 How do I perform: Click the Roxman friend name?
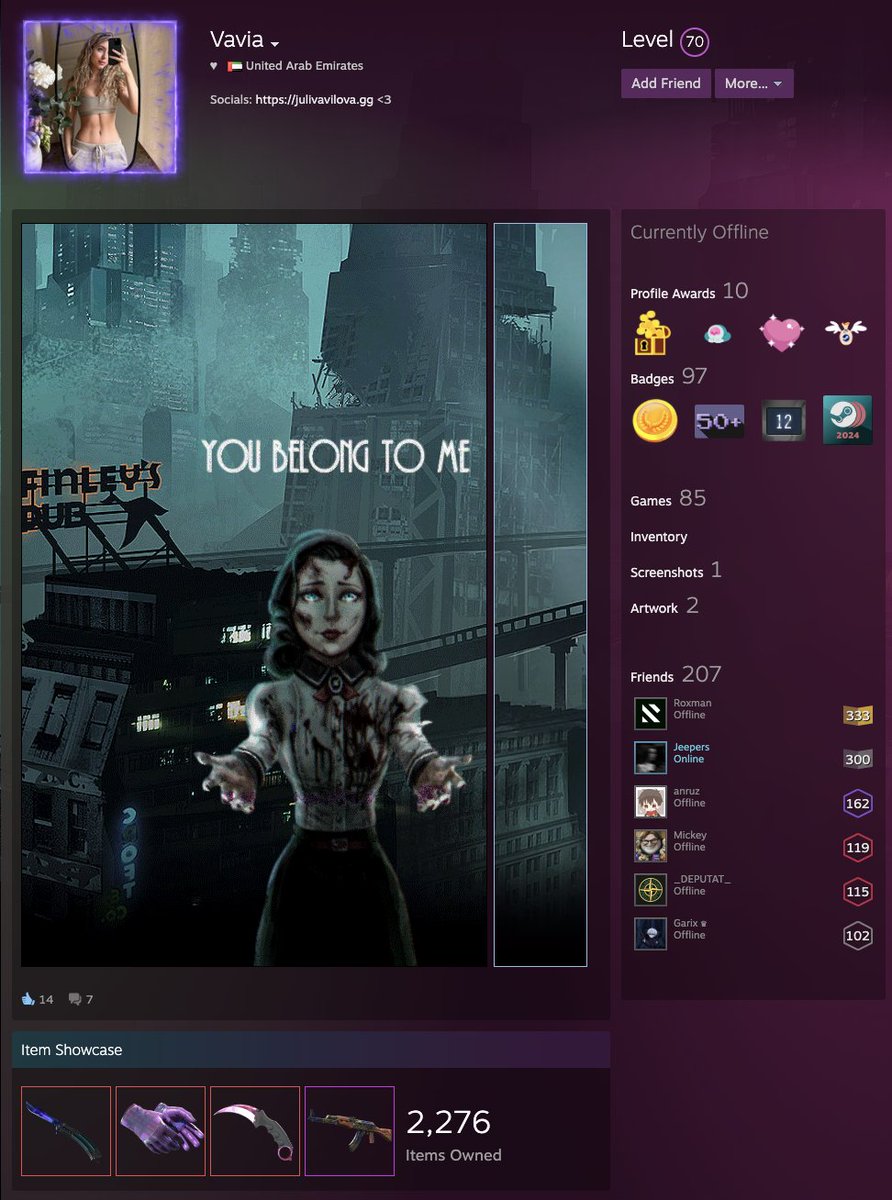pyautogui.click(x=692, y=703)
